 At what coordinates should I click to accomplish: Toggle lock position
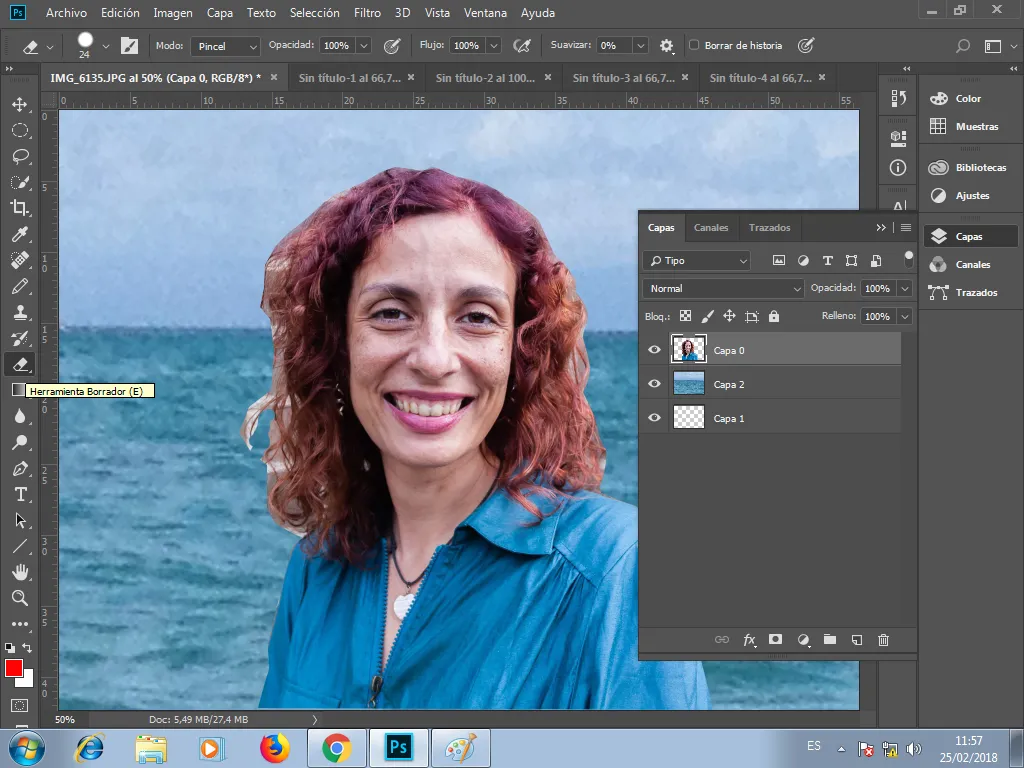pos(729,316)
